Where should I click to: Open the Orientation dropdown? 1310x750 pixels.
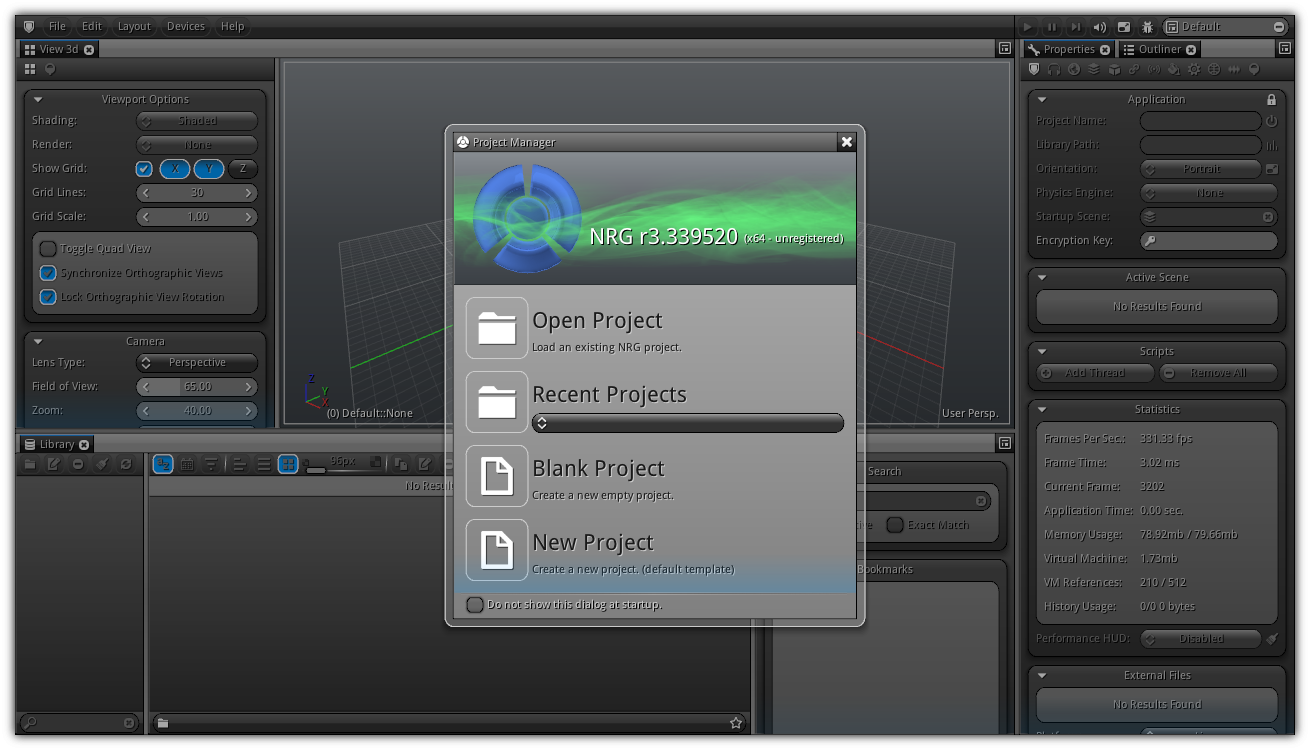coord(1201,169)
